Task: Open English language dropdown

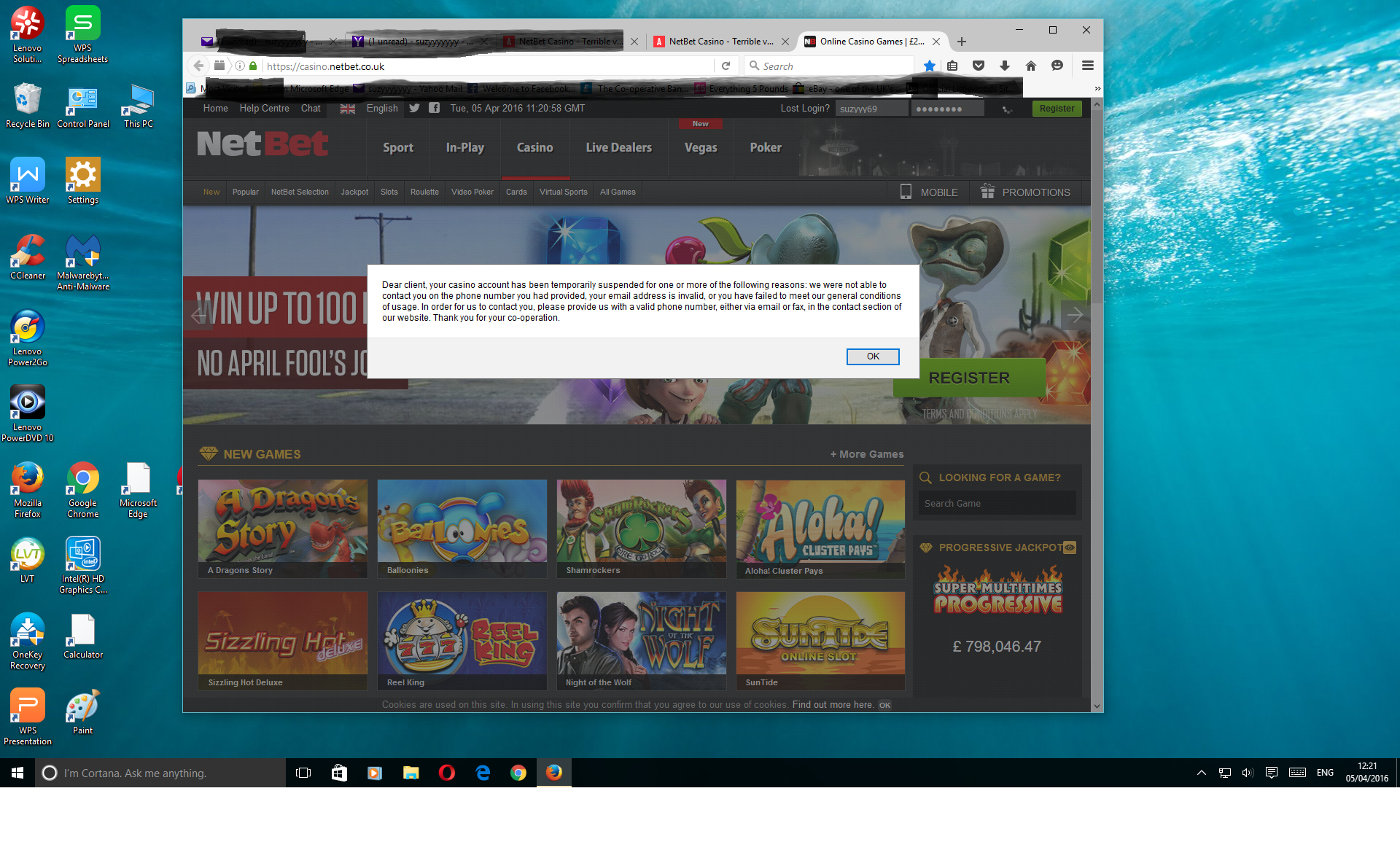Action: point(382,108)
